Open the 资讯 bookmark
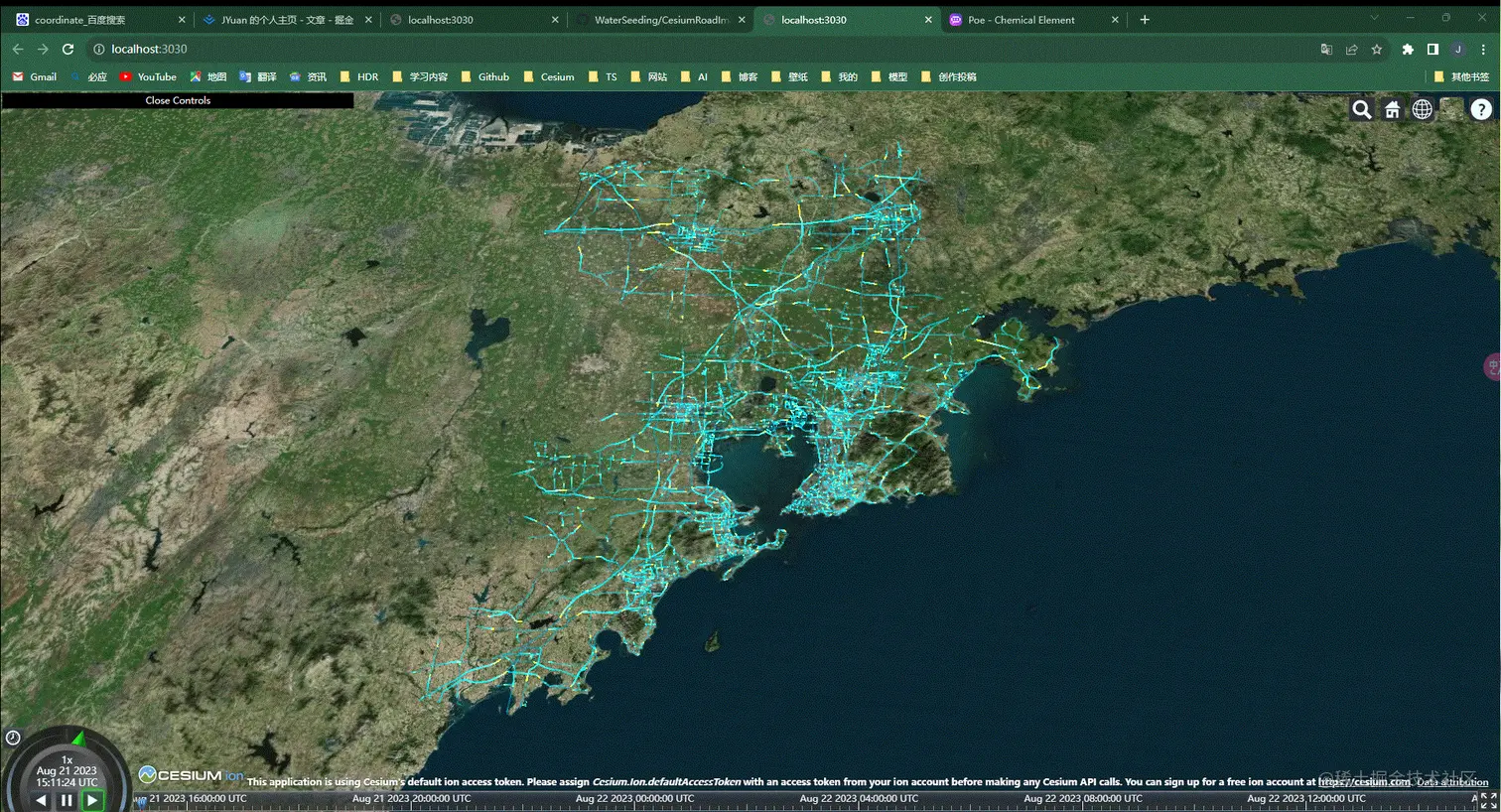 (x=308, y=76)
